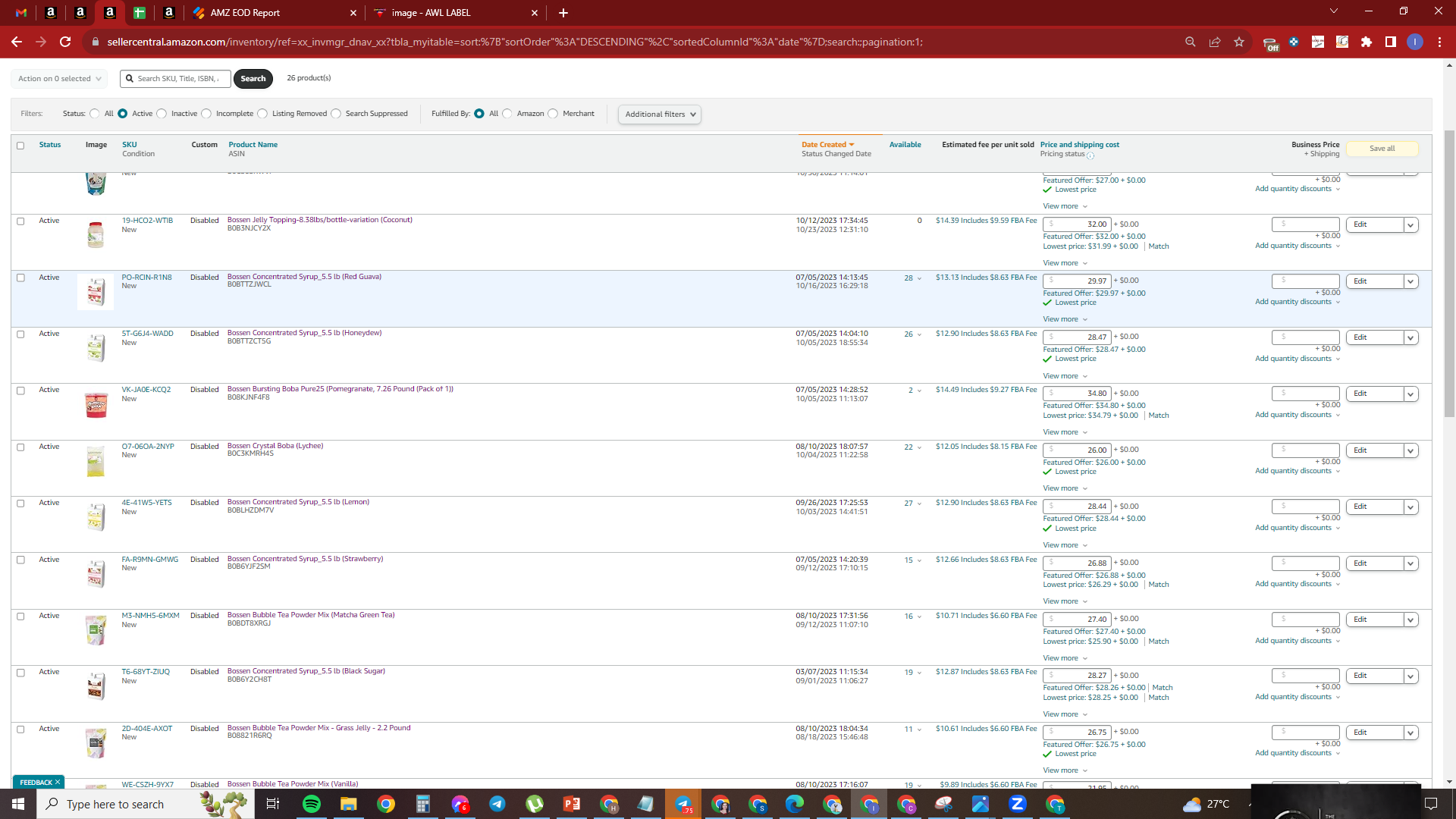
Task: Open the Windows Start menu
Action: [x=18, y=804]
